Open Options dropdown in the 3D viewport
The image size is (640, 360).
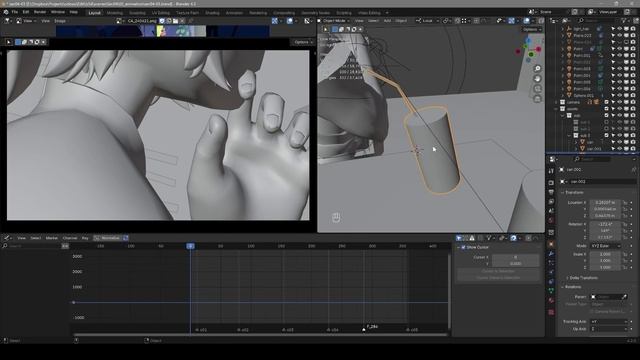pyautogui.click(x=531, y=29)
